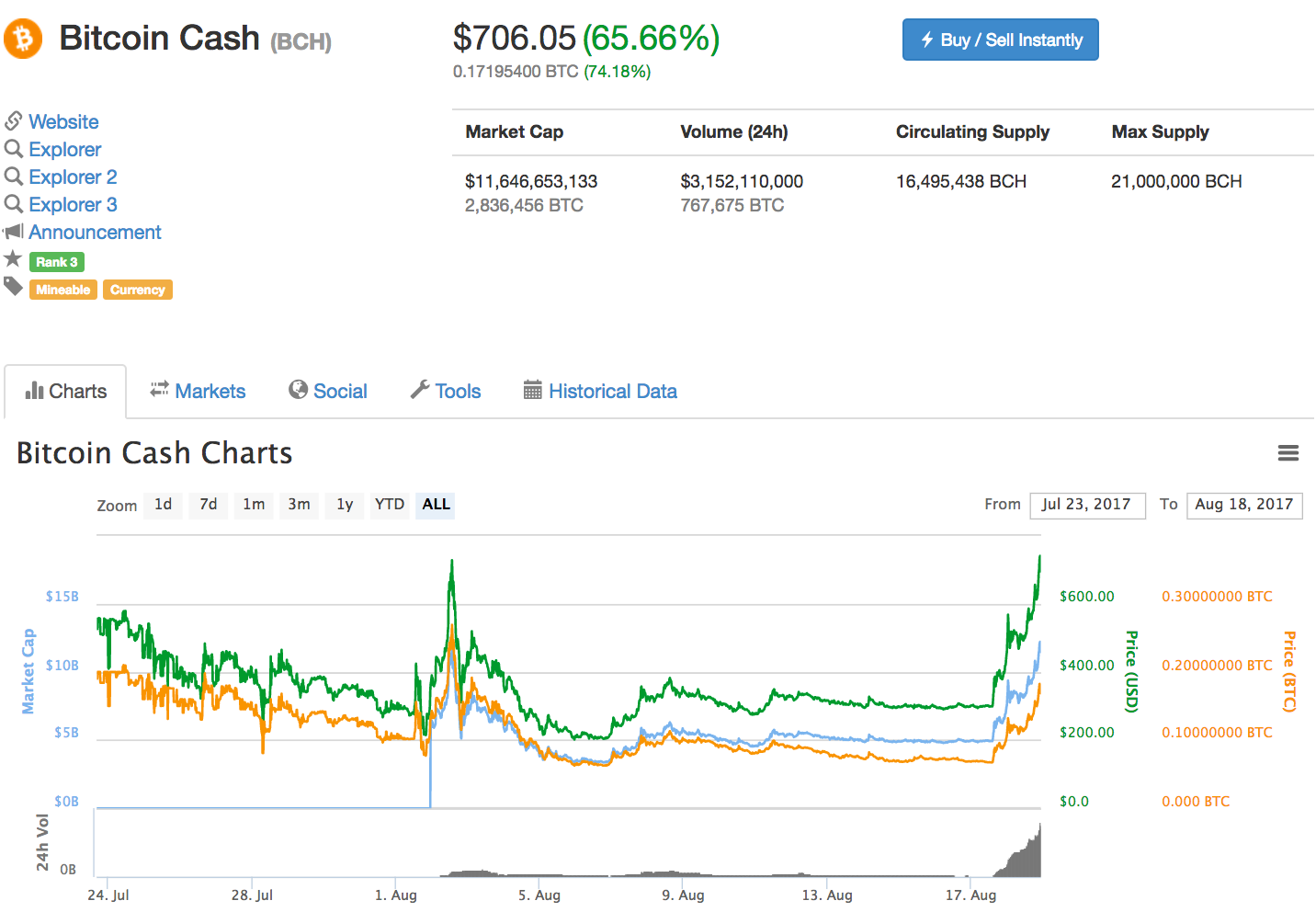1316x912 pixels.
Task: Click the 0.17195400 BTC price text
Action: click(x=516, y=72)
